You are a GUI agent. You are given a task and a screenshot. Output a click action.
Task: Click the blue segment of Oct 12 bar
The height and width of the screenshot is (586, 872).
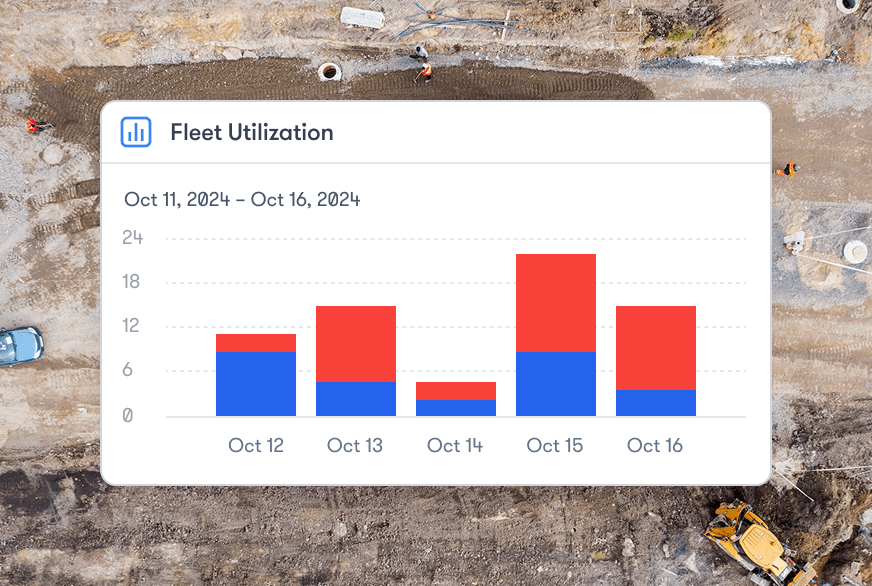click(256, 384)
